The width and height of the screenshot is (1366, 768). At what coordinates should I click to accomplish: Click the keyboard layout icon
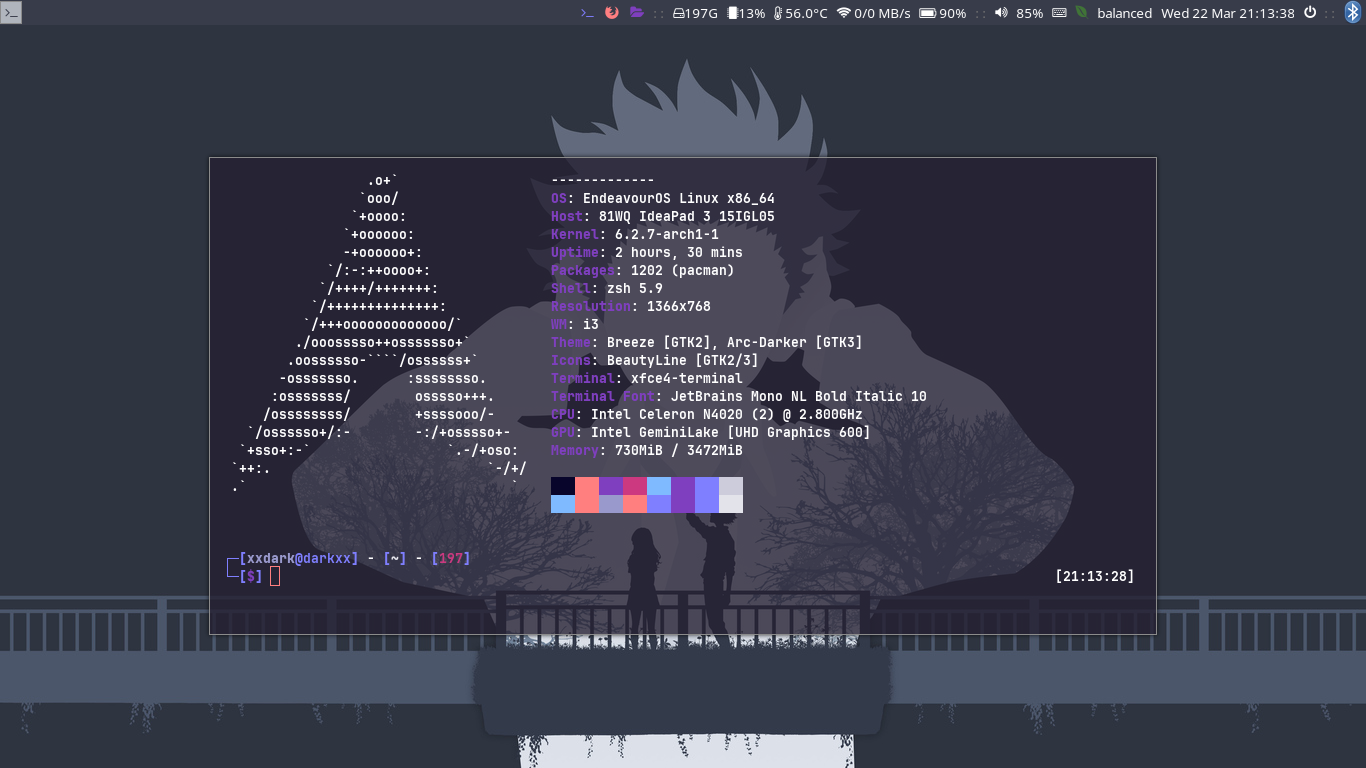[1059, 13]
